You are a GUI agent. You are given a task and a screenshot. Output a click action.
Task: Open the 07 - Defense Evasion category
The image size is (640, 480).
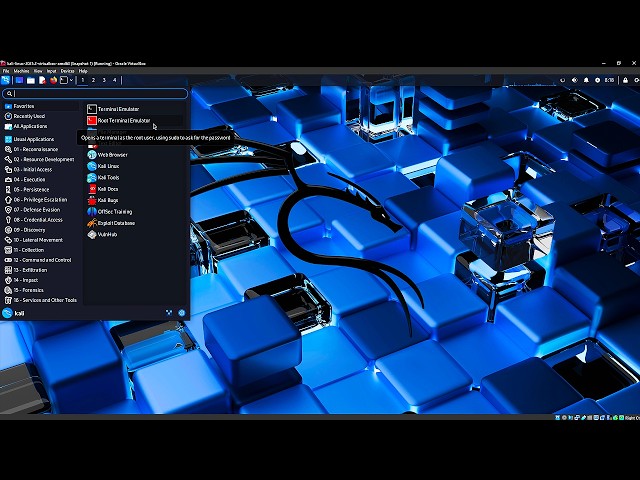[41, 210]
